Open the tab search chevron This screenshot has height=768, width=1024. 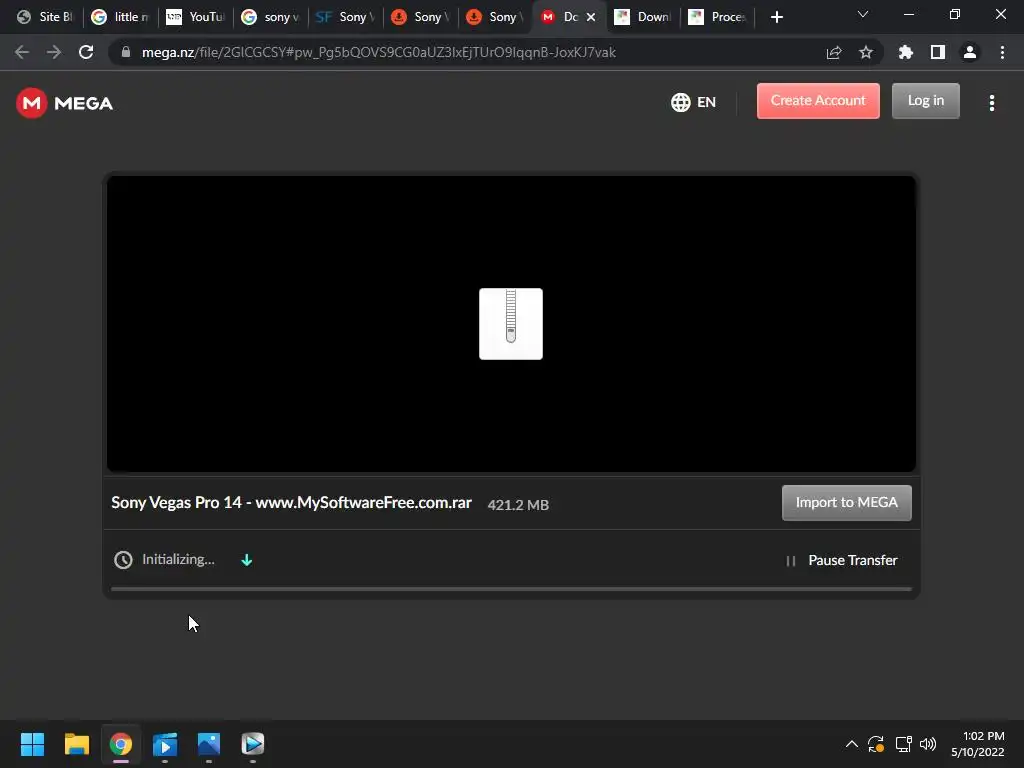(863, 14)
